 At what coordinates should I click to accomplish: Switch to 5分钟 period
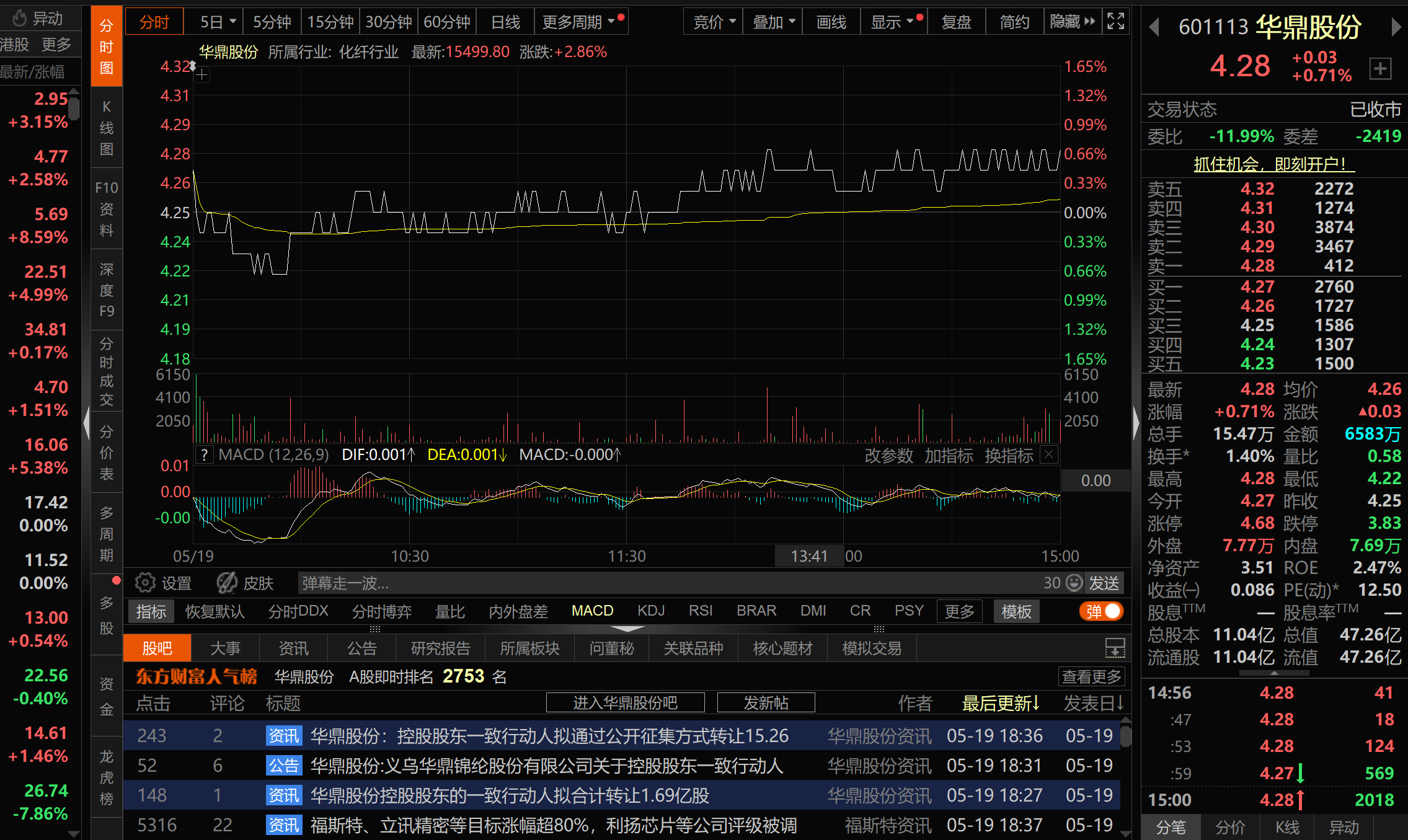[272, 22]
